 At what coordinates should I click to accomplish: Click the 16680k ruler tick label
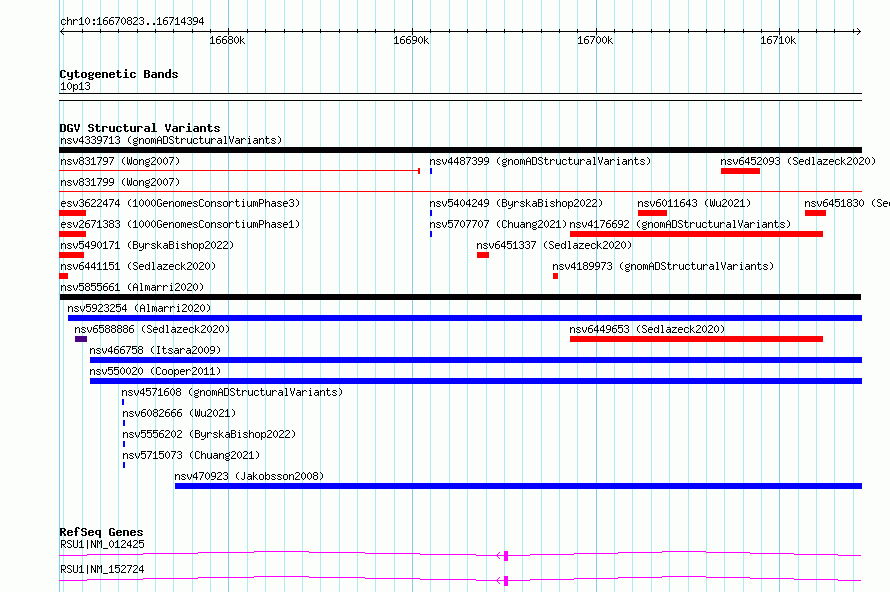[227, 40]
